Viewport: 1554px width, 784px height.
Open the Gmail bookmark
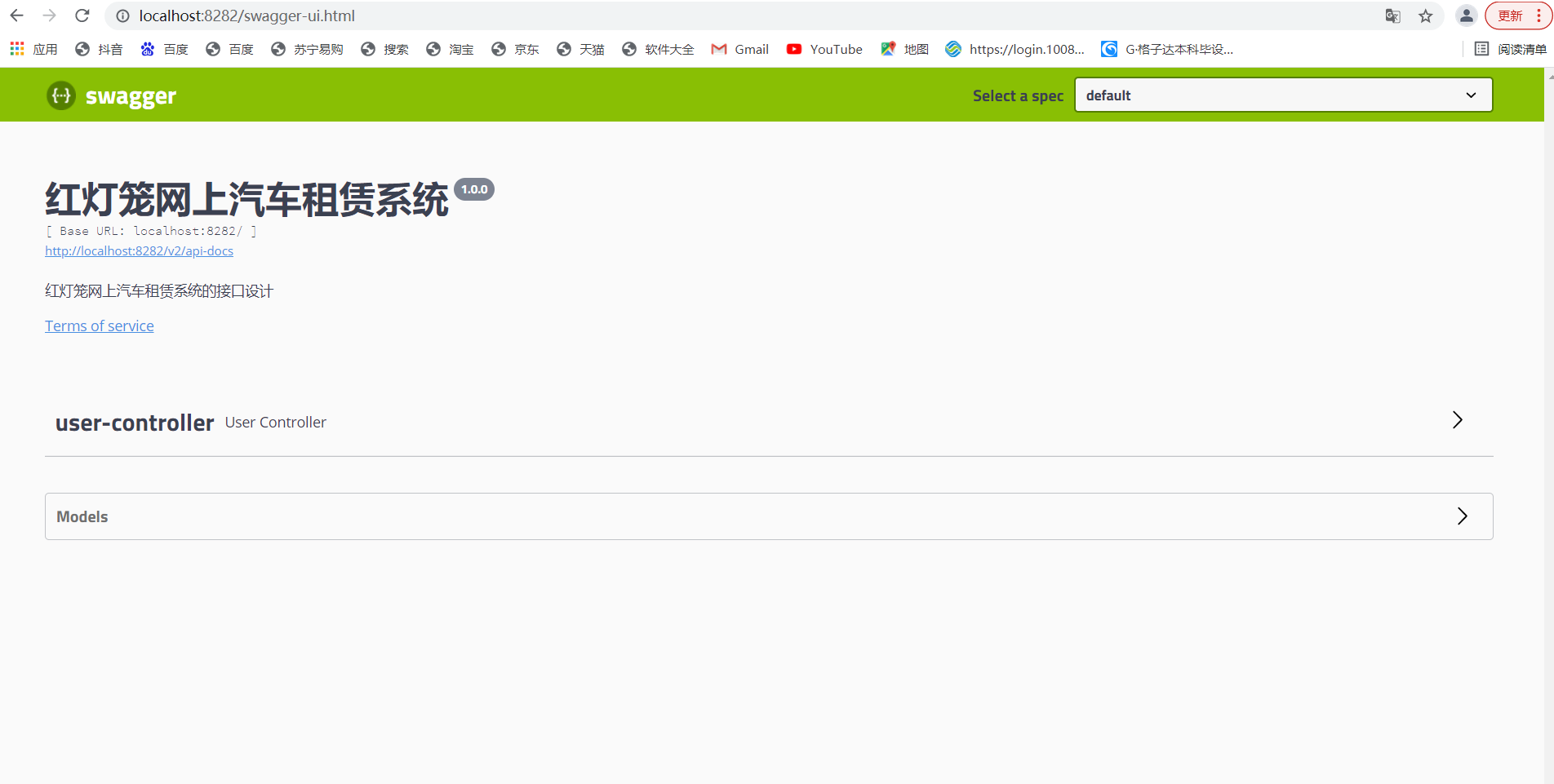tap(739, 49)
